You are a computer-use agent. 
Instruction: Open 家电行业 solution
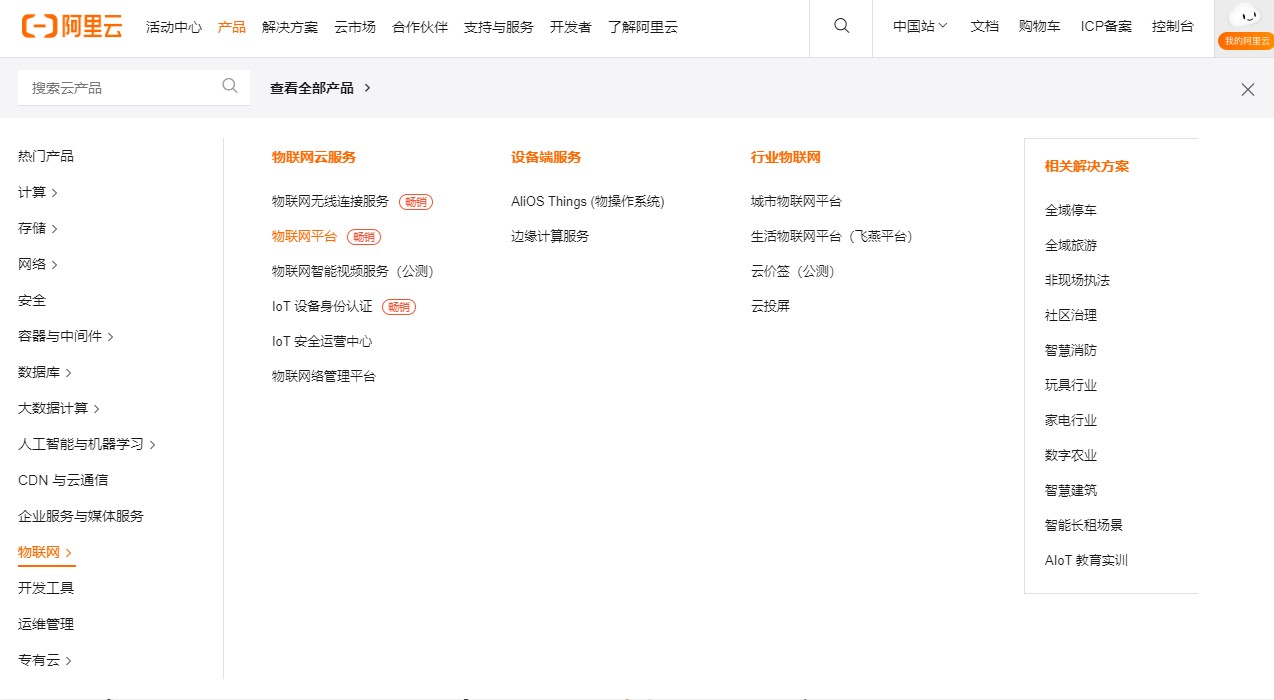click(1071, 420)
